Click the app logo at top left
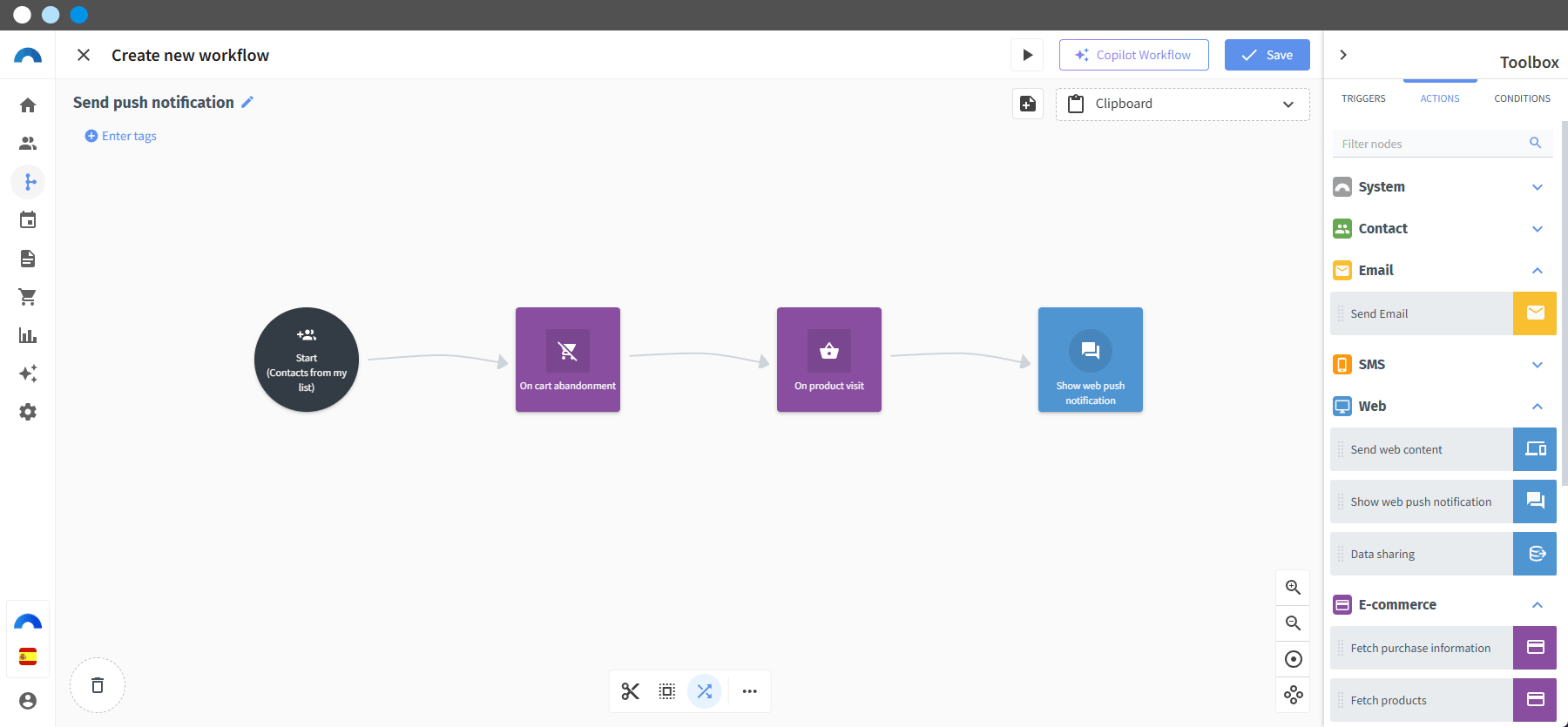The height and width of the screenshot is (727, 1568). [x=28, y=56]
